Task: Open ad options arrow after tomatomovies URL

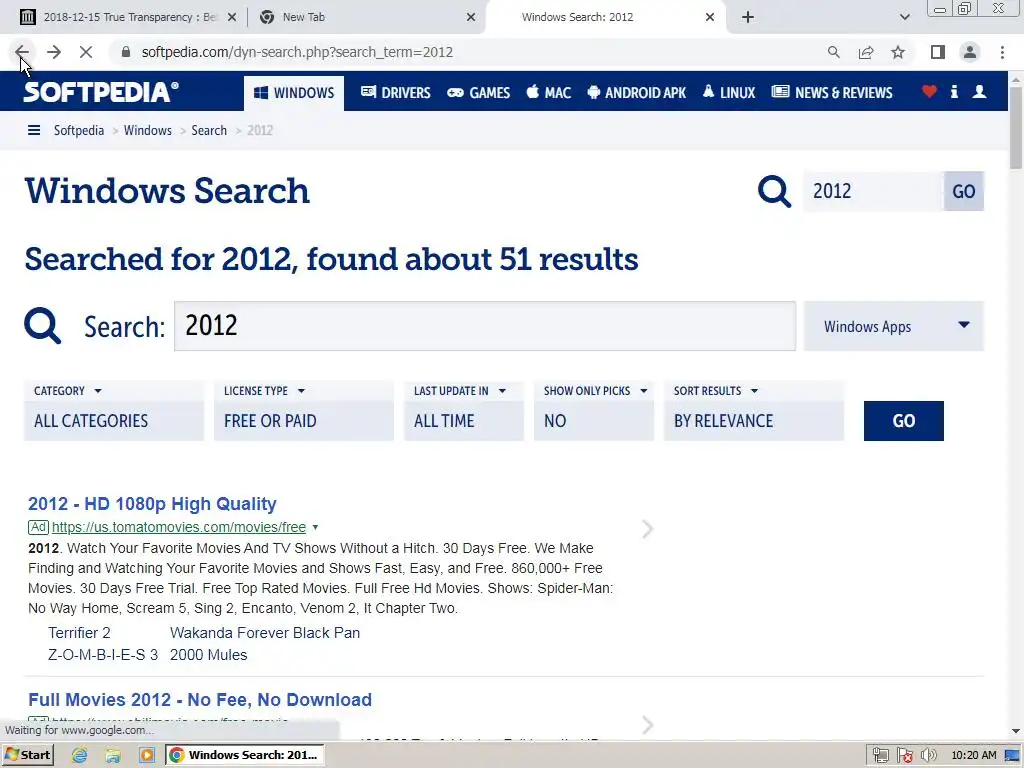Action: pyautogui.click(x=315, y=527)
